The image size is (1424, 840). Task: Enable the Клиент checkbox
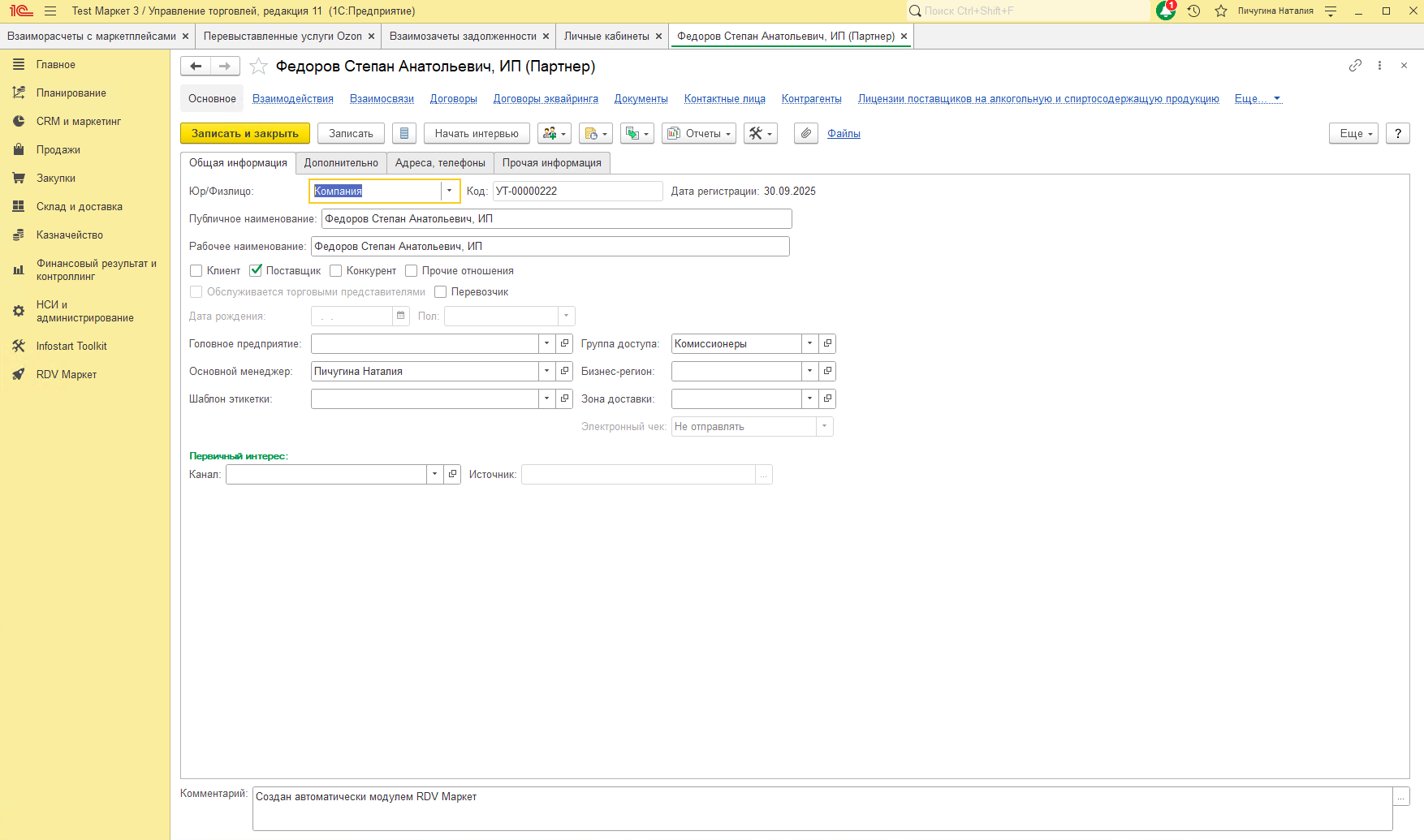pyautogui.click(x=196, y=271)
